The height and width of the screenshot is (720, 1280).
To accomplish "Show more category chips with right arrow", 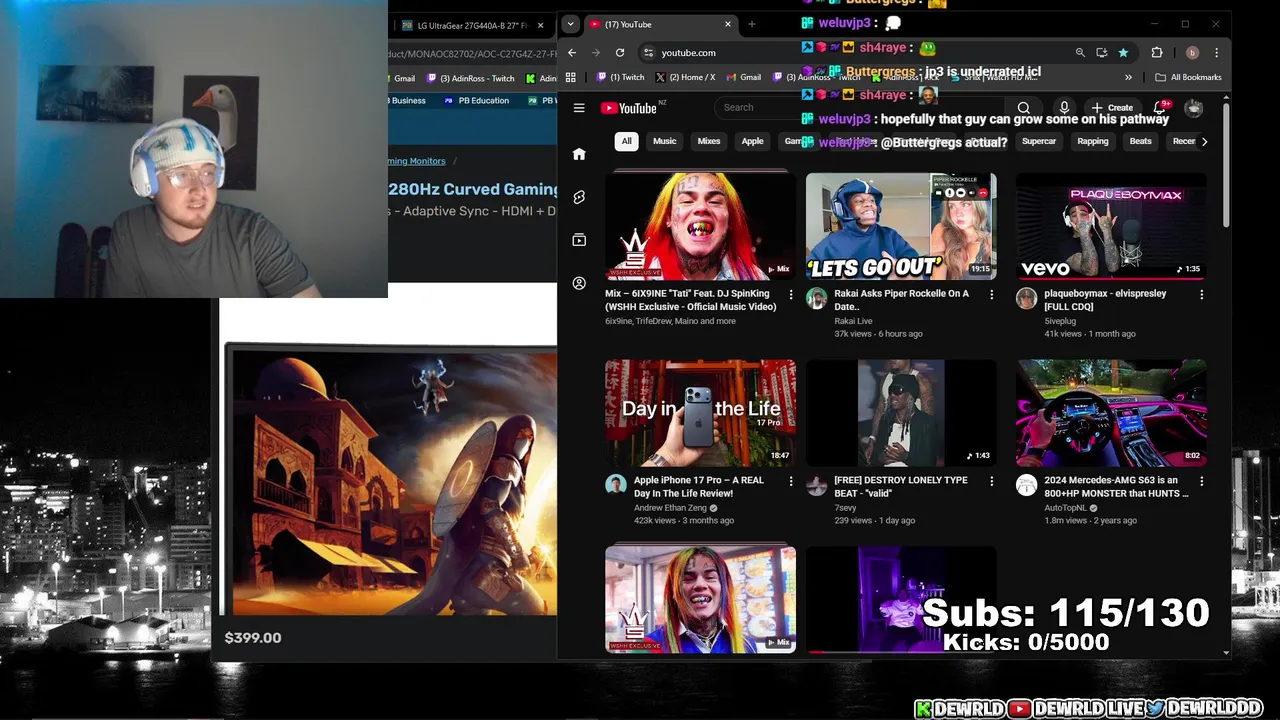I will (x=1204, y=141).
